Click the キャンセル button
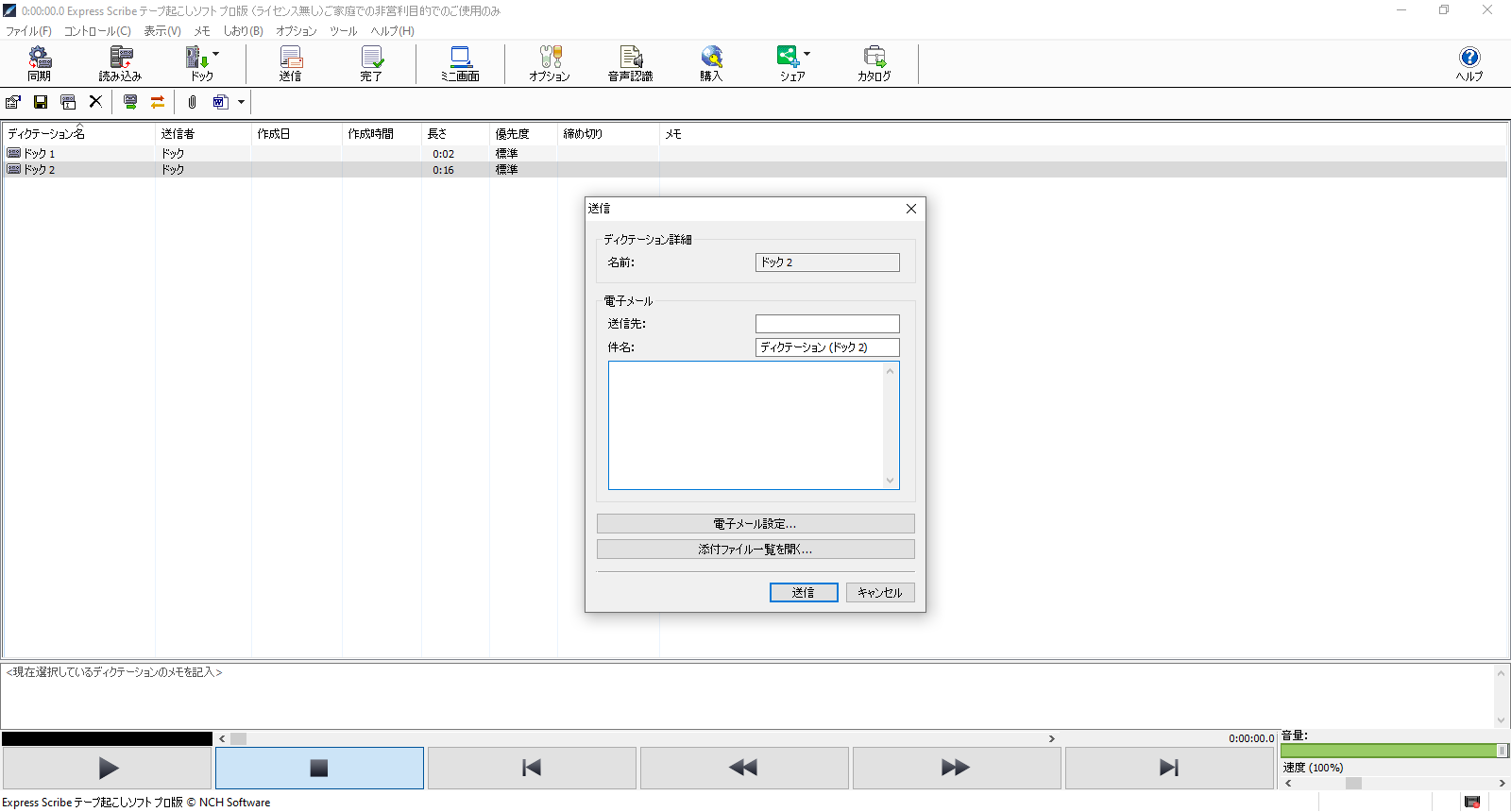The height and width of the screenshot is (812, 1511). 880,592
